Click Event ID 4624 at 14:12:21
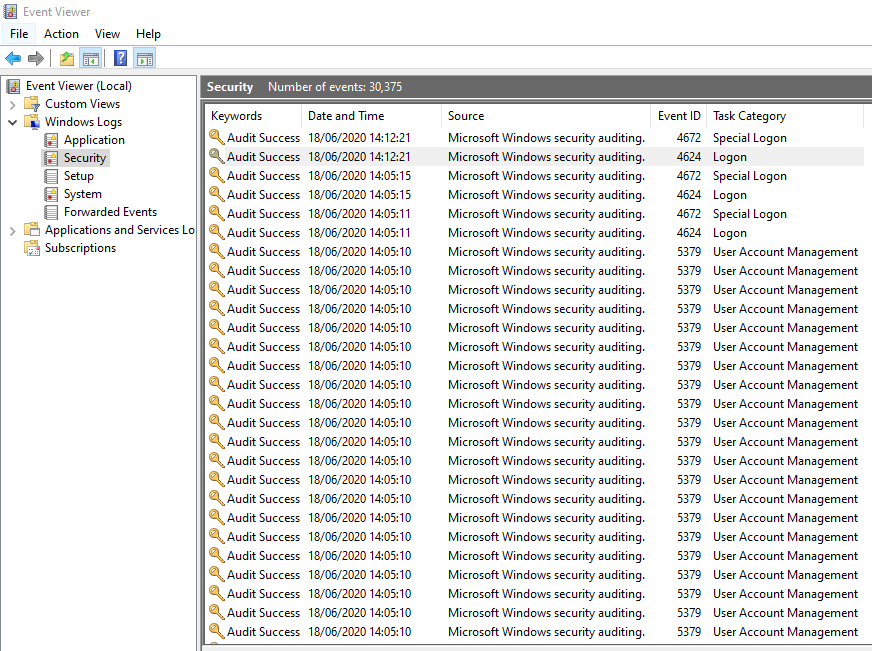Image resolution: width=872 pixels, height=651 pixels. pos(688,157)
